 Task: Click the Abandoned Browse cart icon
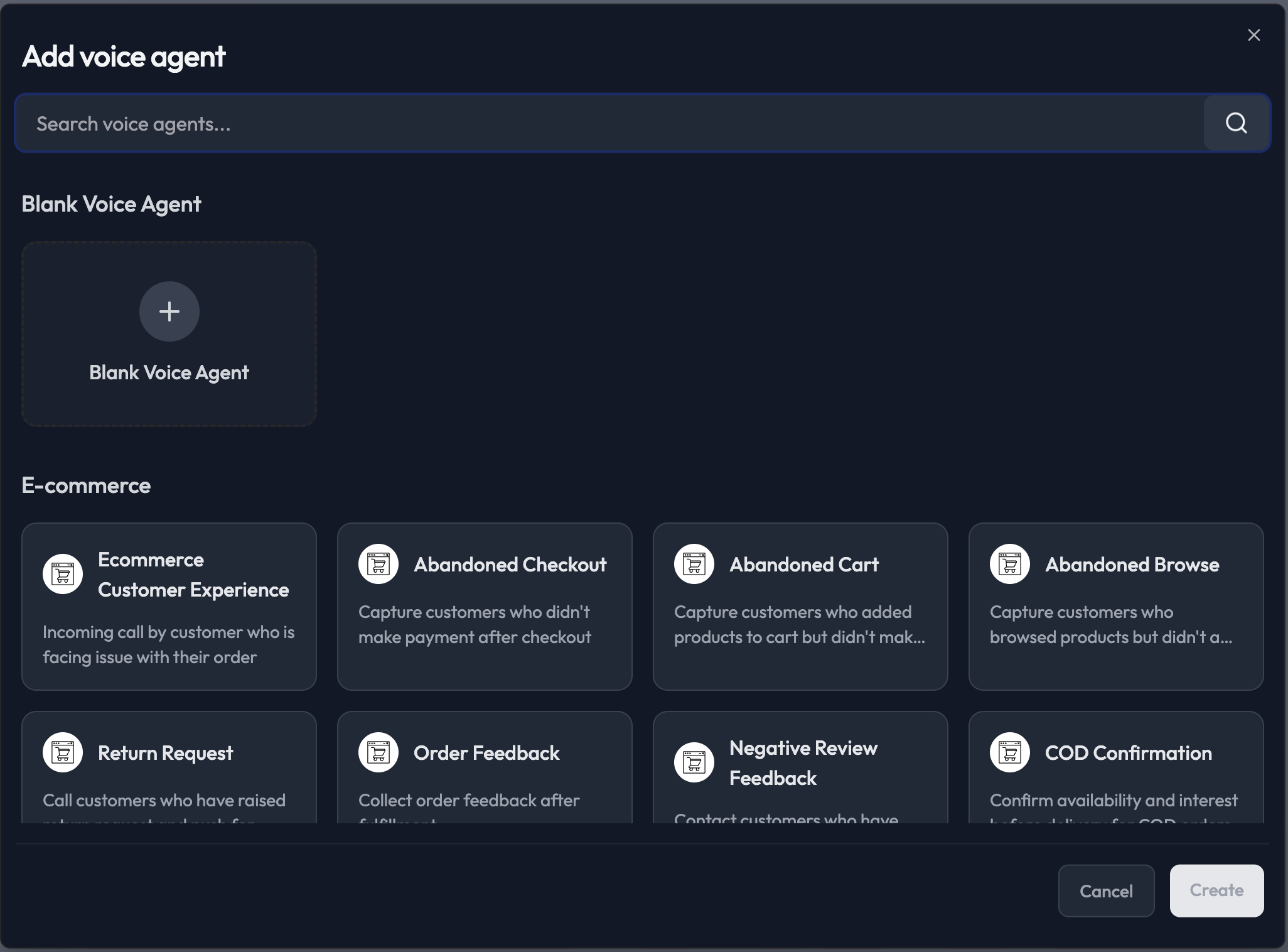[1010, 564]
